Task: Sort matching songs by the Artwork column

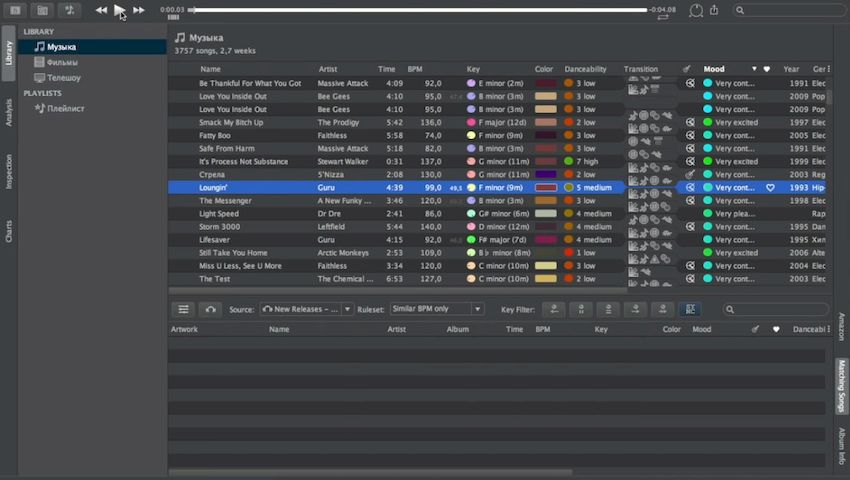Action: (x=184, y=329)
